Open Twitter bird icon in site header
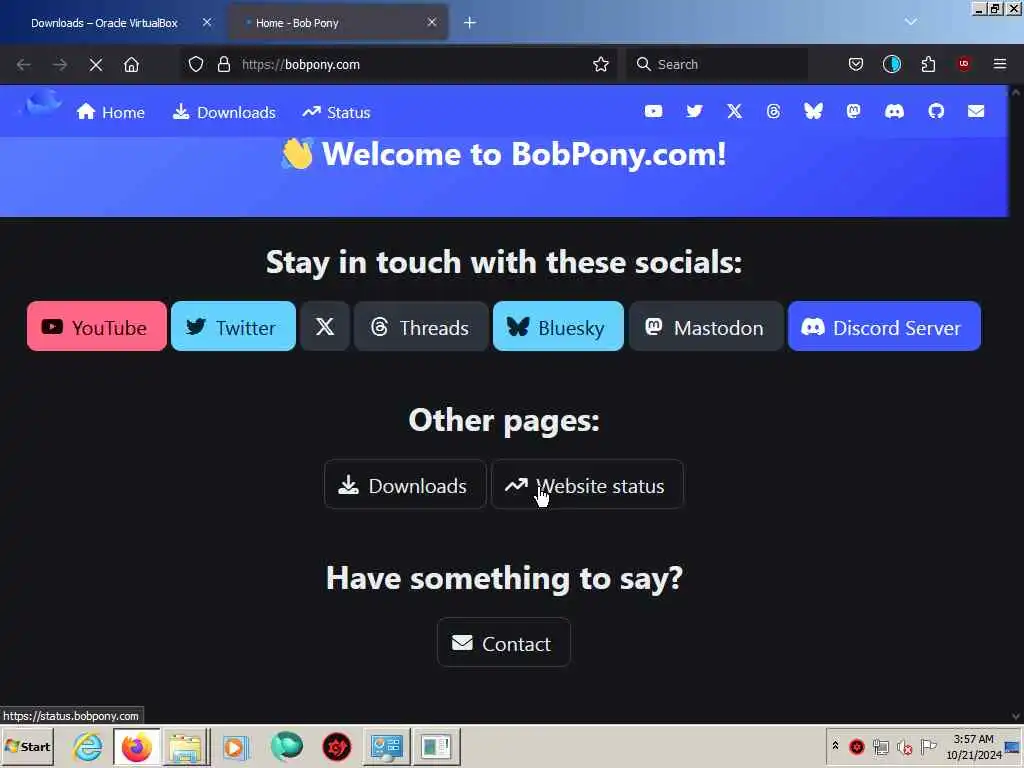 pyautogui.click(x=694, y=112)
